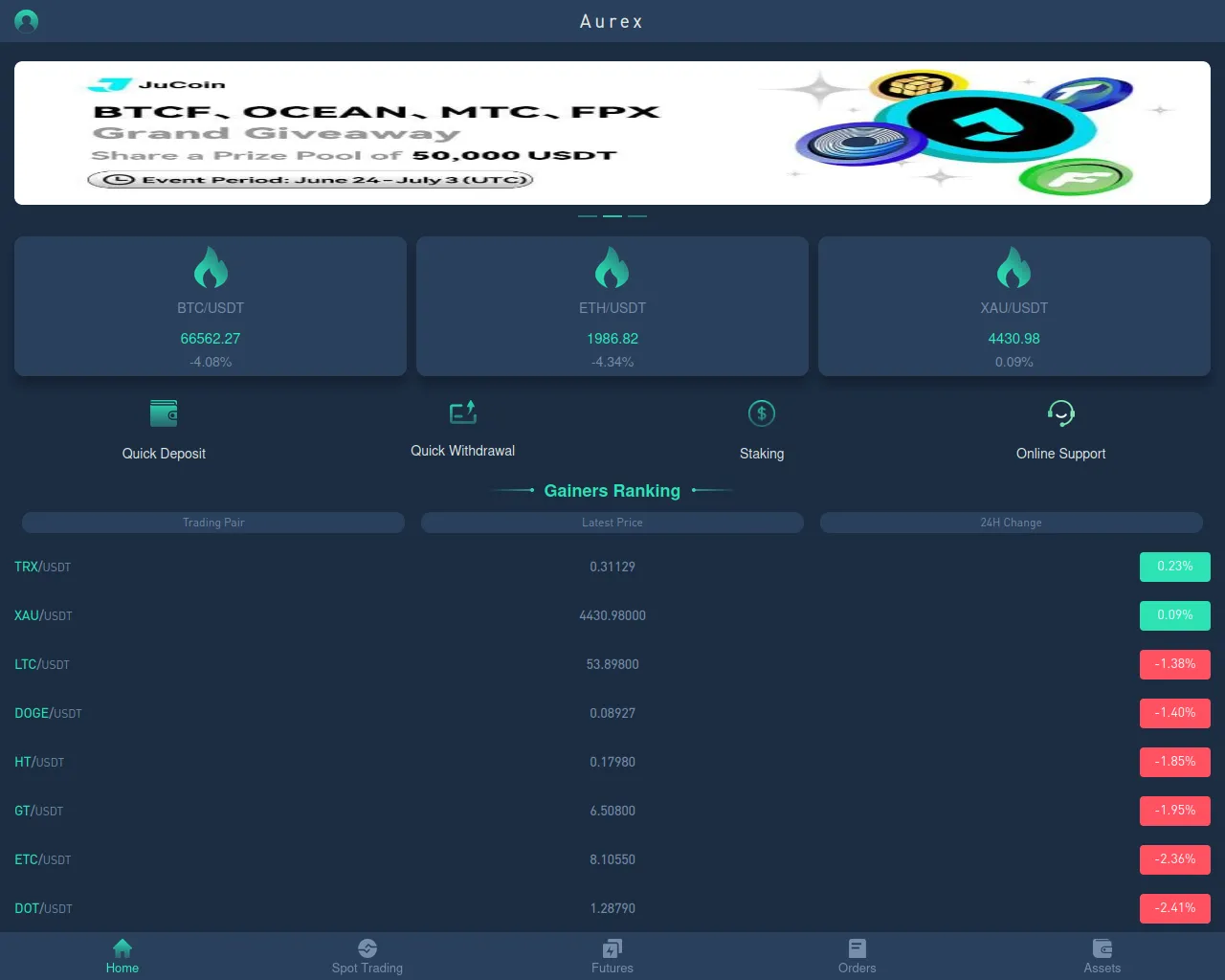Click the ETH/USDT flame icon
This screenshot has width=1225, height=980.
tap(612, 268)
